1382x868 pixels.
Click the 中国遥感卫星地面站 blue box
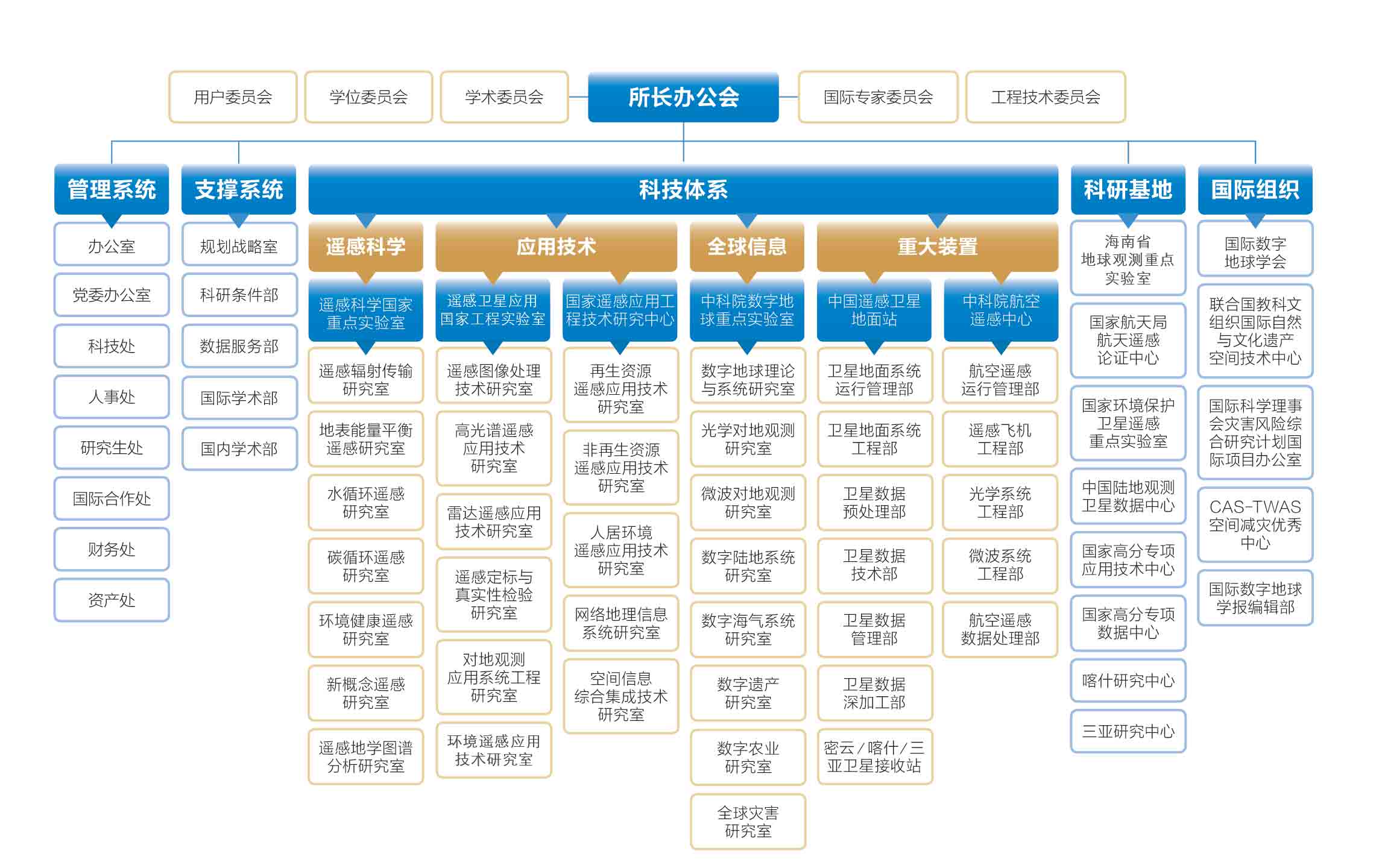(874, 310)
